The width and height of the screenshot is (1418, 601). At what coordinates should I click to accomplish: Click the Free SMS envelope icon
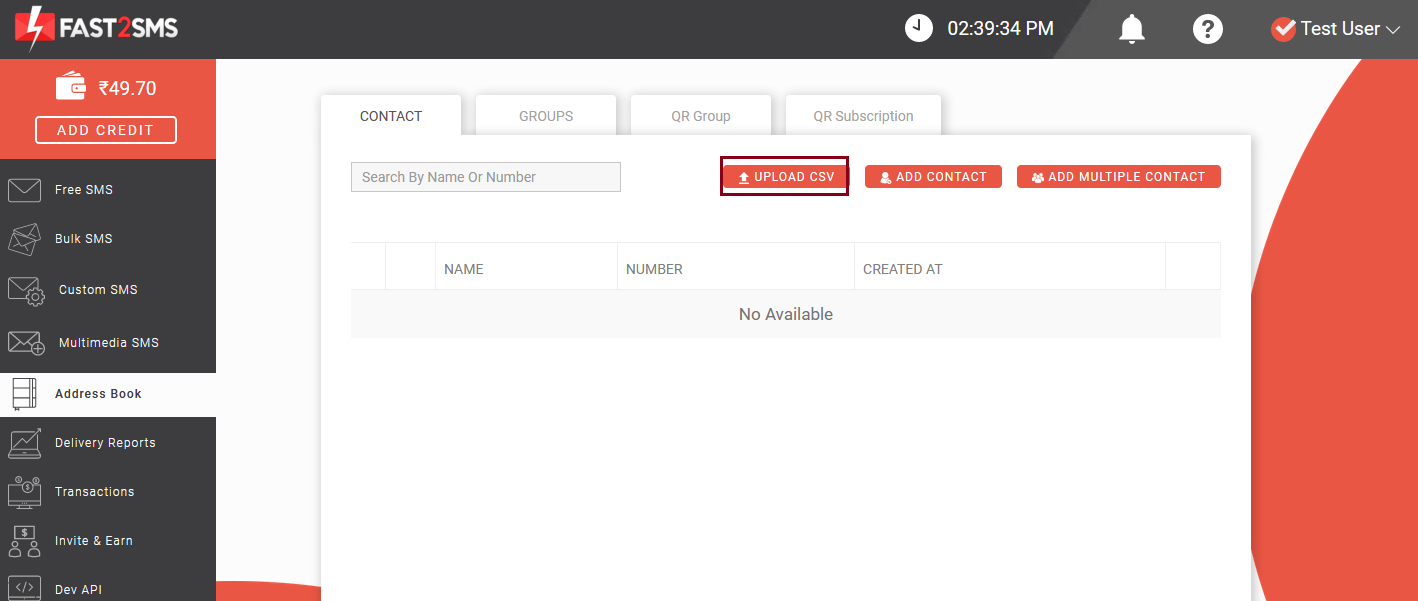point(24,190)
